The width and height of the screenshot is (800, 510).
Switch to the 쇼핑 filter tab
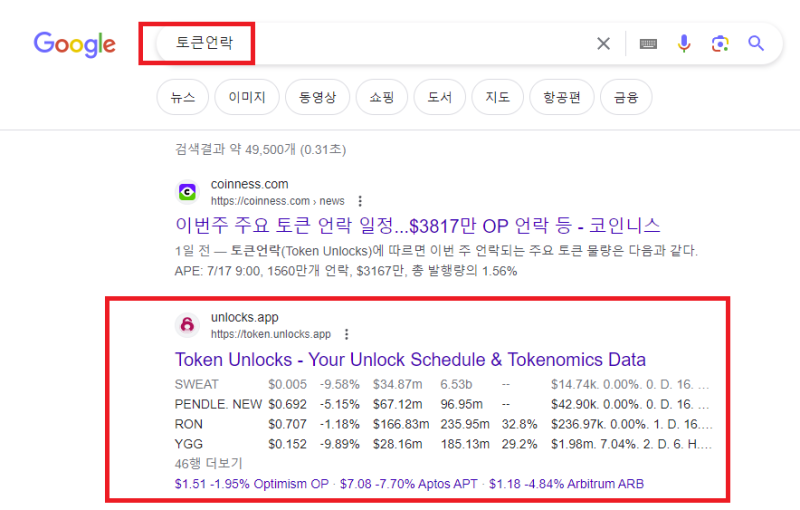pyautogui.click(x=382, y=97)
